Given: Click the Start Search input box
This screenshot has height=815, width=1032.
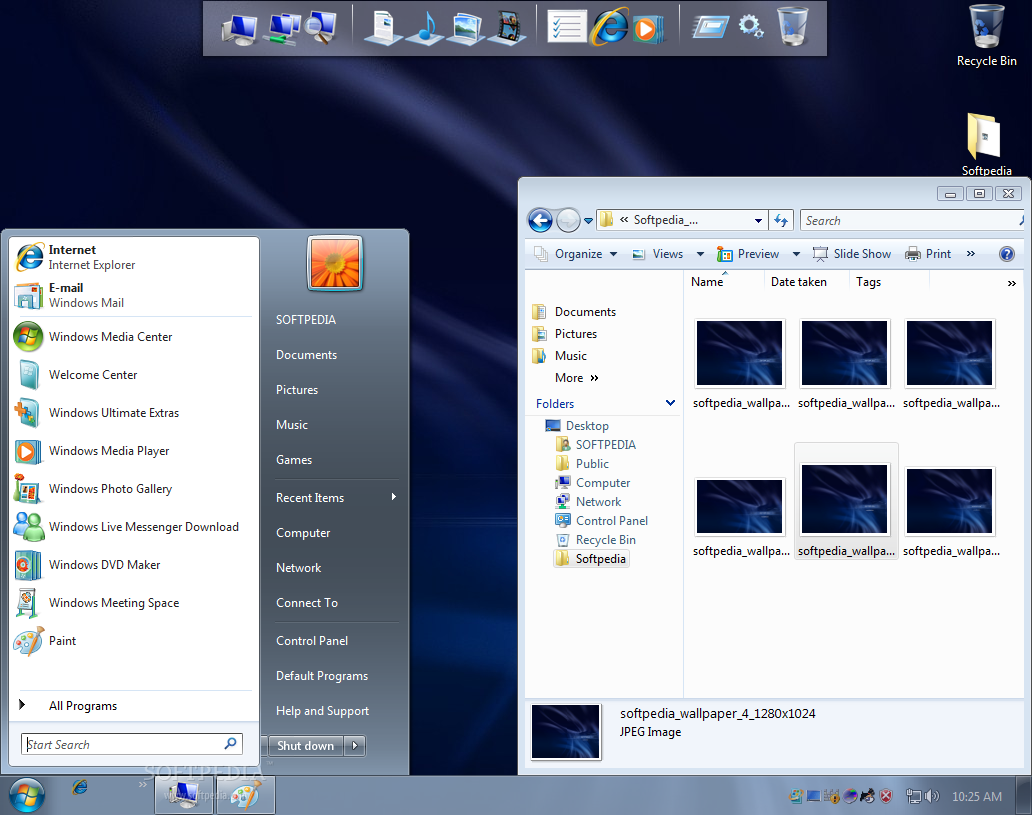Looking at the screenshot, I should click(132, 745).
